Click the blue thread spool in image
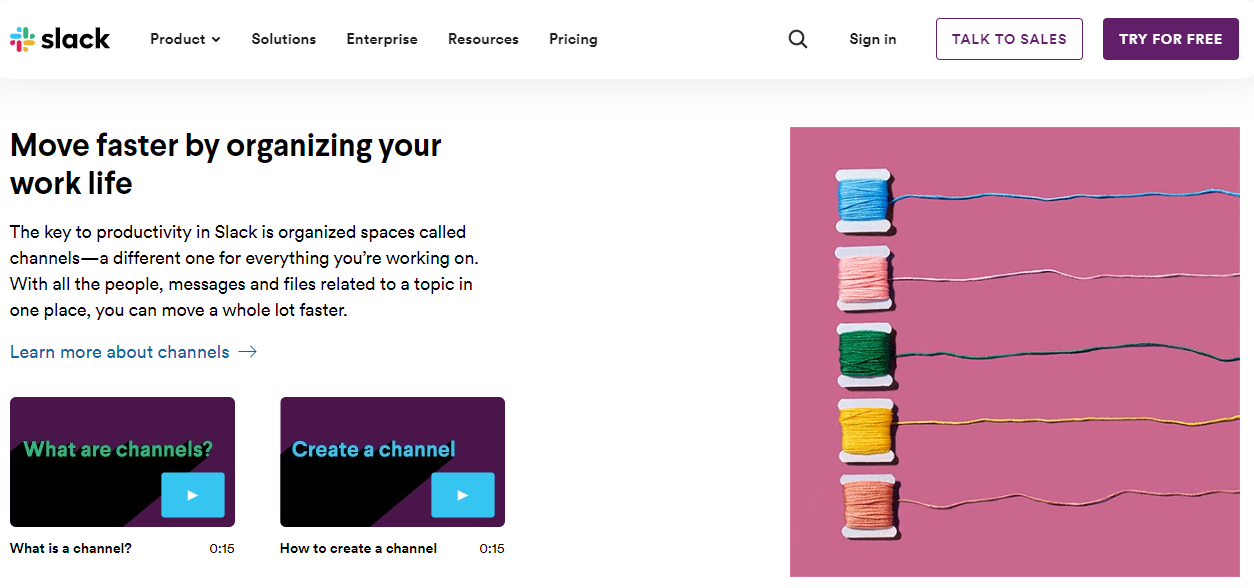This screenshot has height=588, width=1254. [866, 199]
